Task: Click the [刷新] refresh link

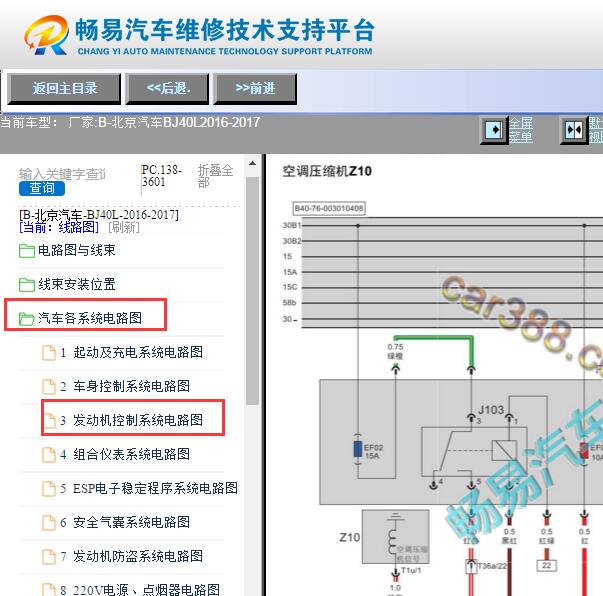Action: pos(123,228)
